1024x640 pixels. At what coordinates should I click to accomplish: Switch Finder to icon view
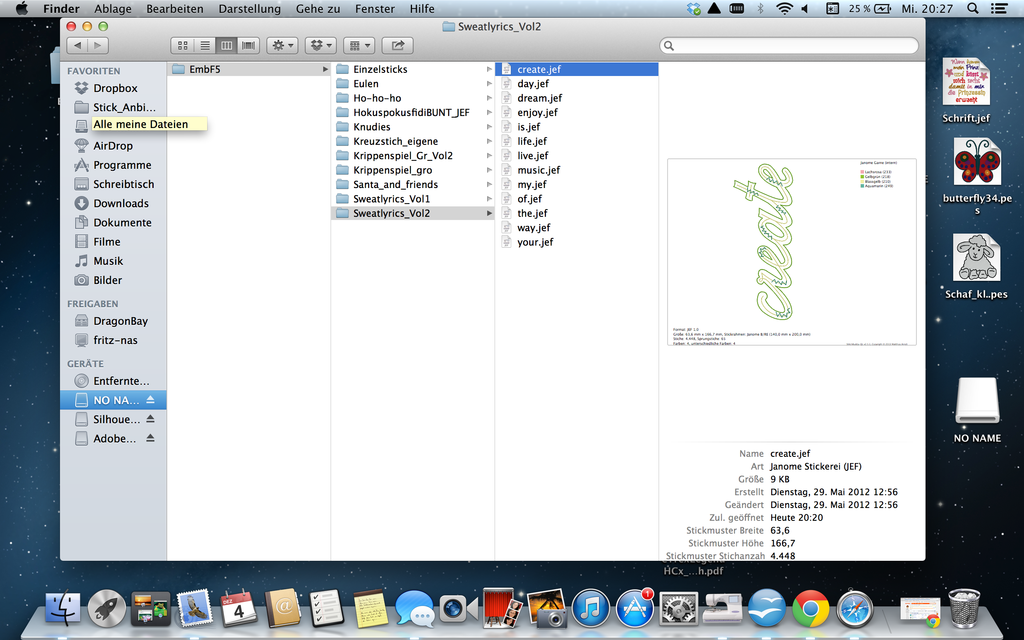pos(182,45)
